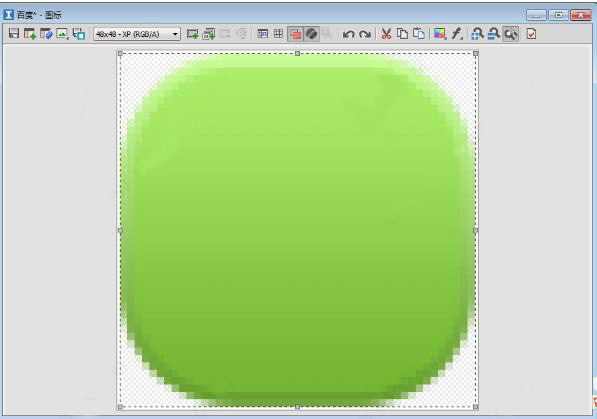The height and width of the screenshot is (419, 597).
Task: Click the picture import icon
Action: point(62,34)
